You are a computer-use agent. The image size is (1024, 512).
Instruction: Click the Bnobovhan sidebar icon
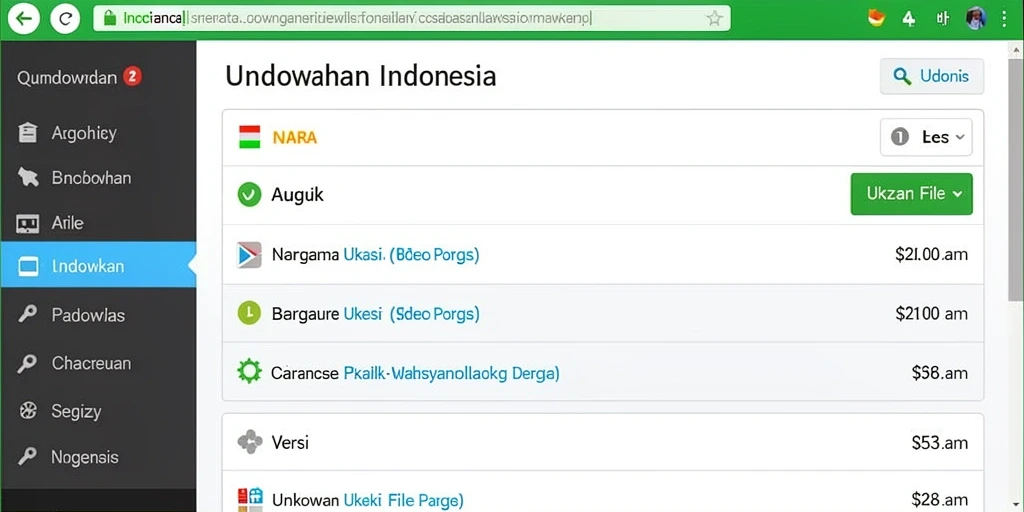click(x=28, y=177)
